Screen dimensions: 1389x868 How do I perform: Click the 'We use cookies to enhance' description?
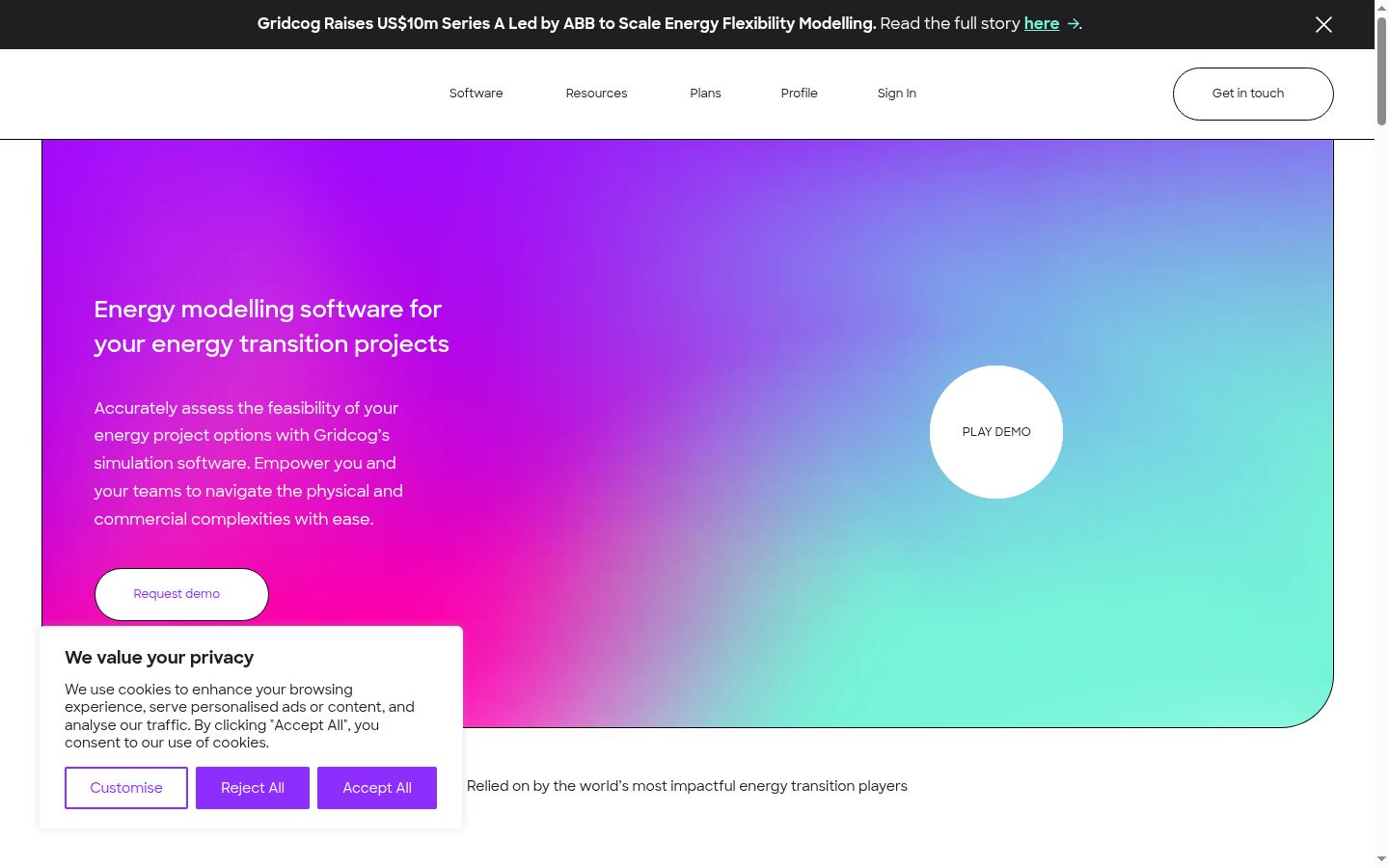pyautogui.click(x=239, y=716)
